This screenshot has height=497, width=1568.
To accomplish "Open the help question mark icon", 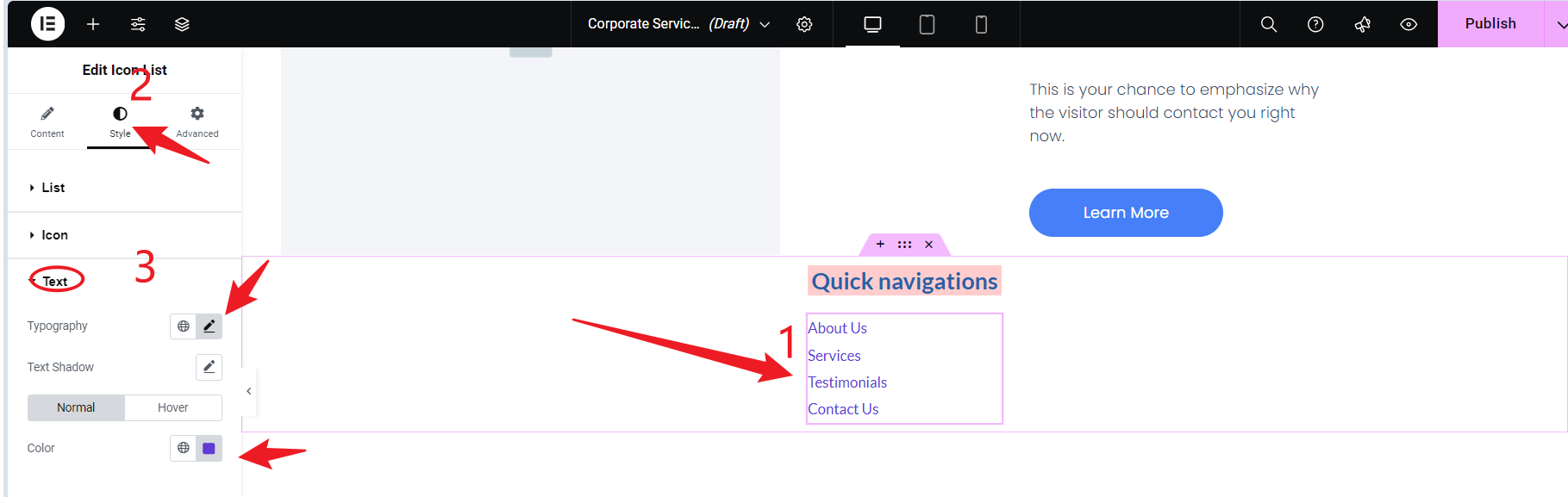I will pyautogui.click(x=1315, y=24).
